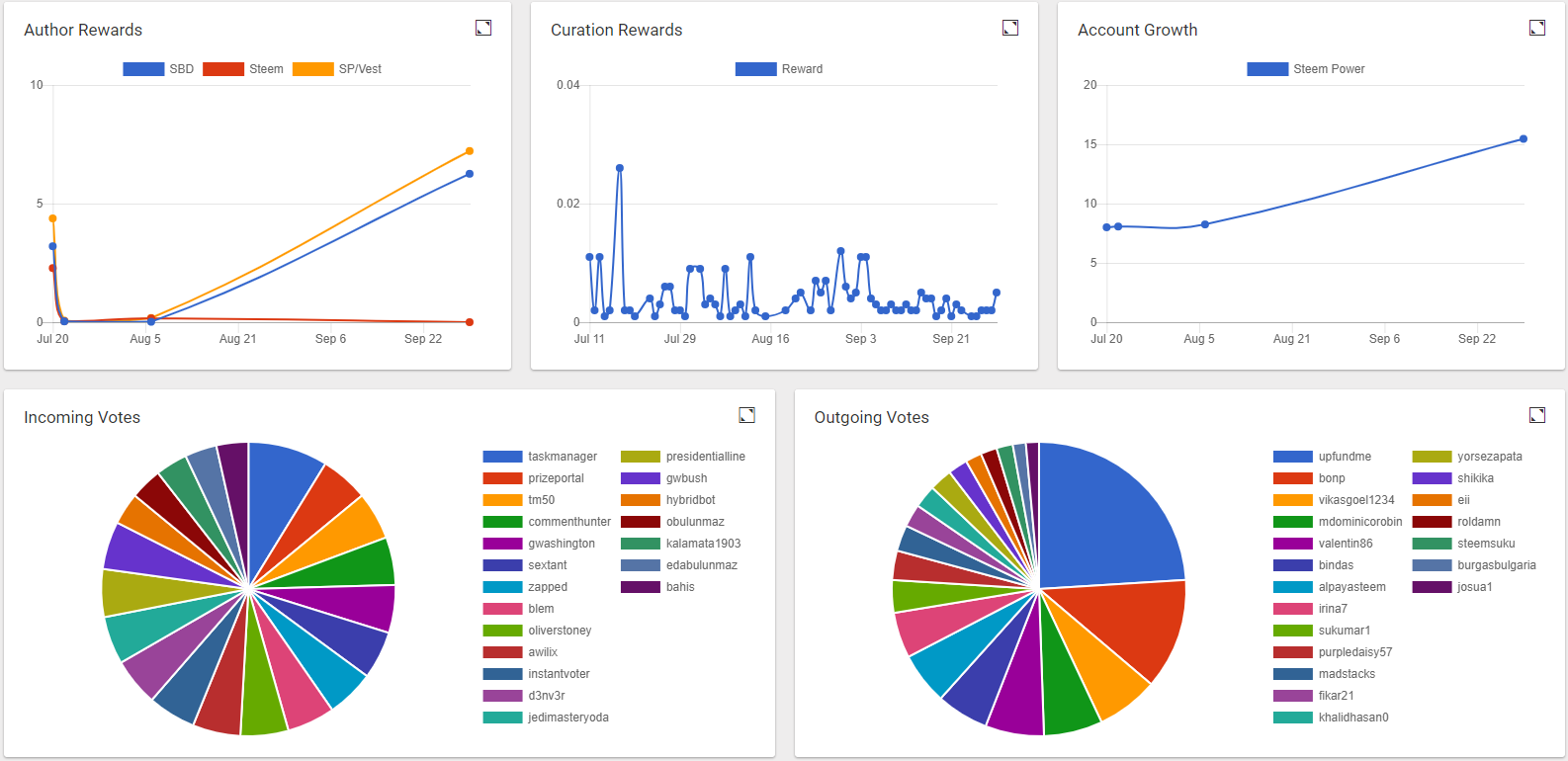Toggle the Reward legend in Curation Rewards
This screenshot has height=761, width=1568.
pos(779,69)
